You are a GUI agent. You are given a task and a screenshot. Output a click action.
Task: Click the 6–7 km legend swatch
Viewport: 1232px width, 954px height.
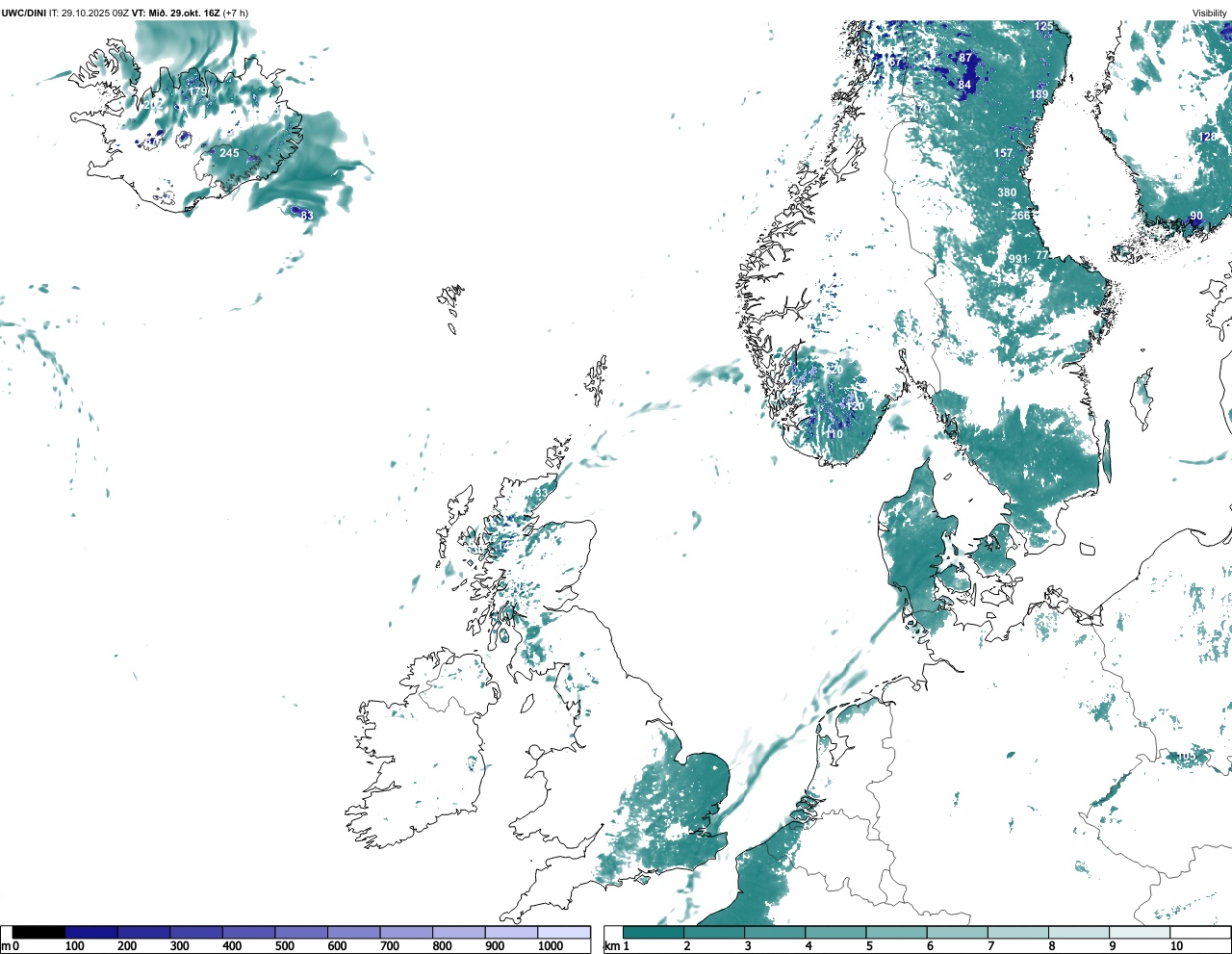click(x=957, y=932)
